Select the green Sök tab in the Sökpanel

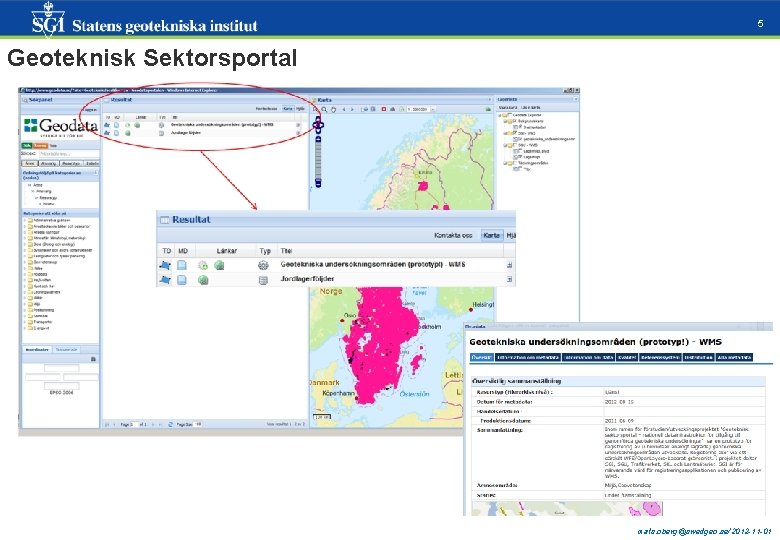click(27, 146)
